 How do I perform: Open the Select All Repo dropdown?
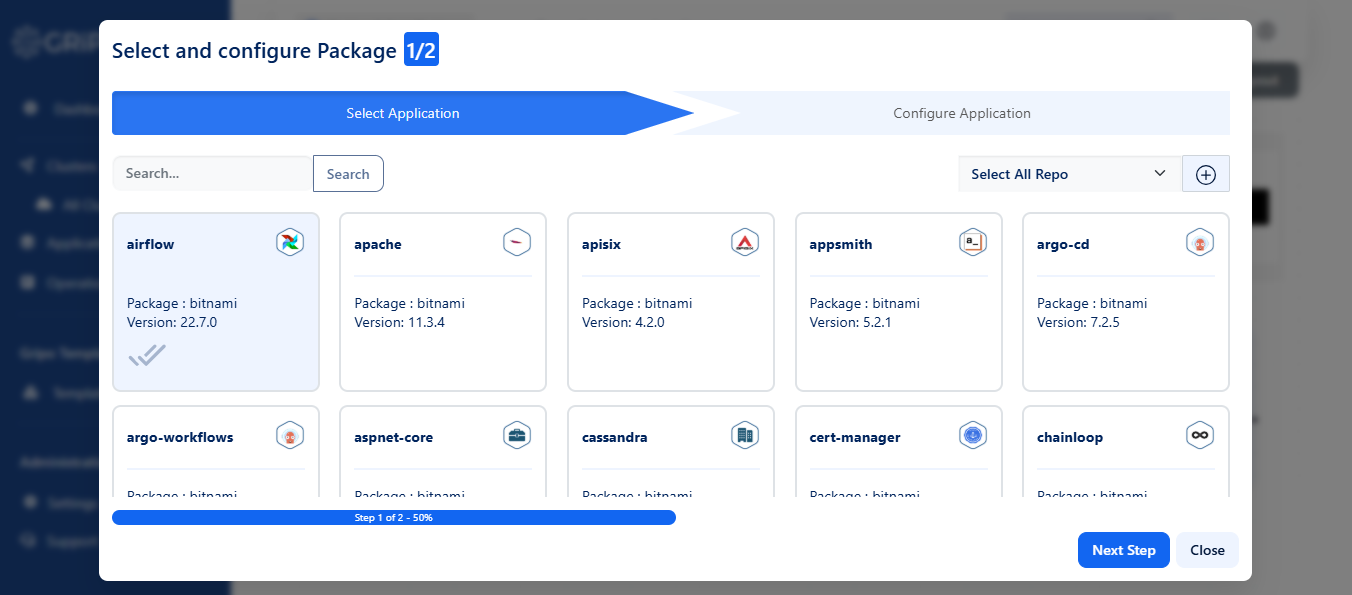pyautogui.click(x=1070, y=174)
